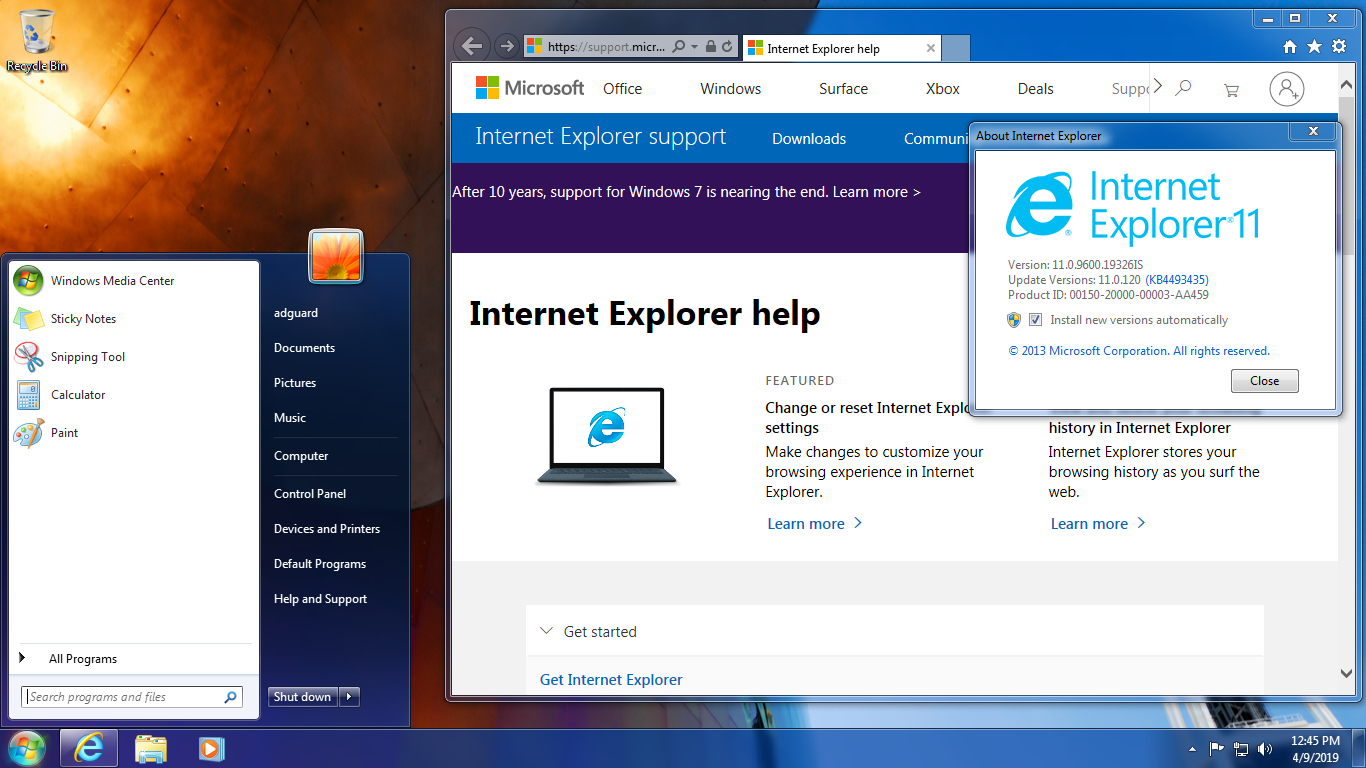Image resolution: width=1366 pixels, height=768 pixels.
Task: Close the Internet Explorer help tab
Action: tap(931, 48)
